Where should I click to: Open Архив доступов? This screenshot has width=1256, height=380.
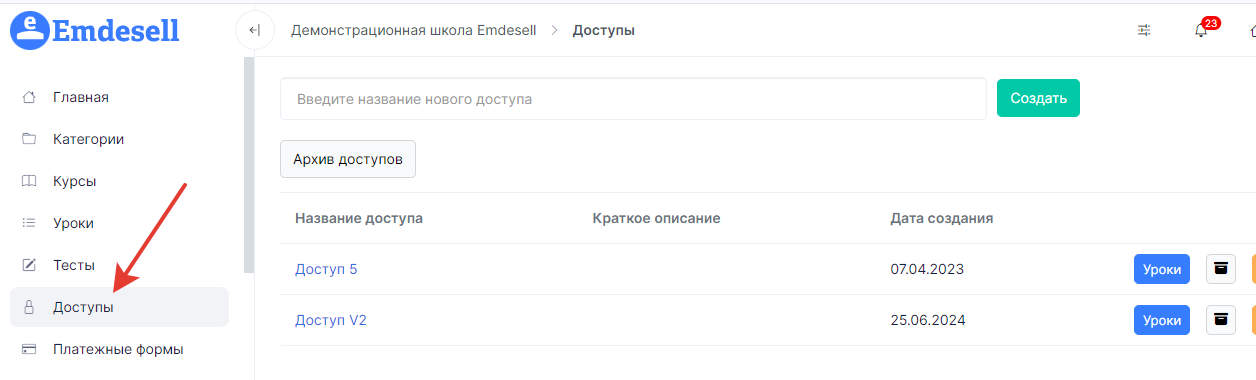(348, 159)
